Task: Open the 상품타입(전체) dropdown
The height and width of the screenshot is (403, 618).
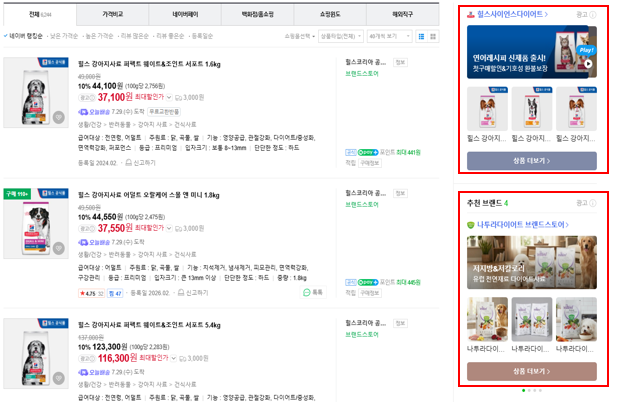Action: pos(341,36)
